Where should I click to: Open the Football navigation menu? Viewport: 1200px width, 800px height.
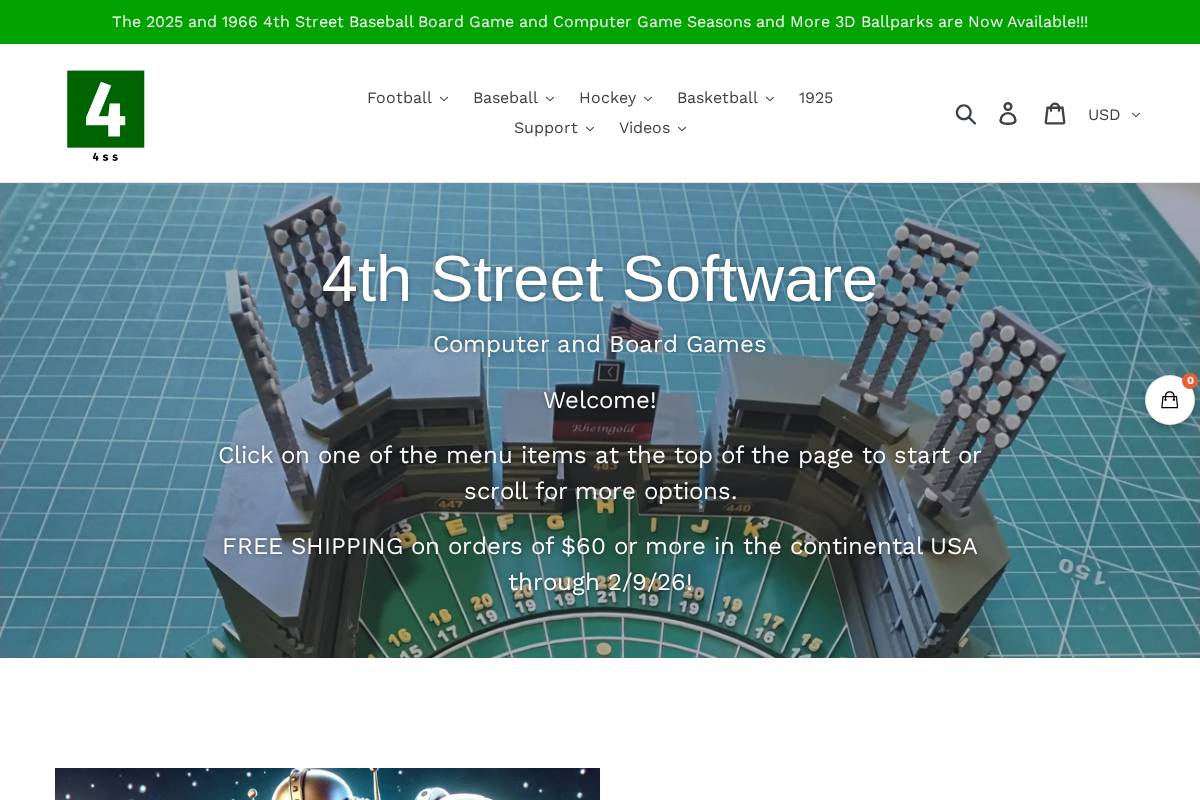point(399,98)
